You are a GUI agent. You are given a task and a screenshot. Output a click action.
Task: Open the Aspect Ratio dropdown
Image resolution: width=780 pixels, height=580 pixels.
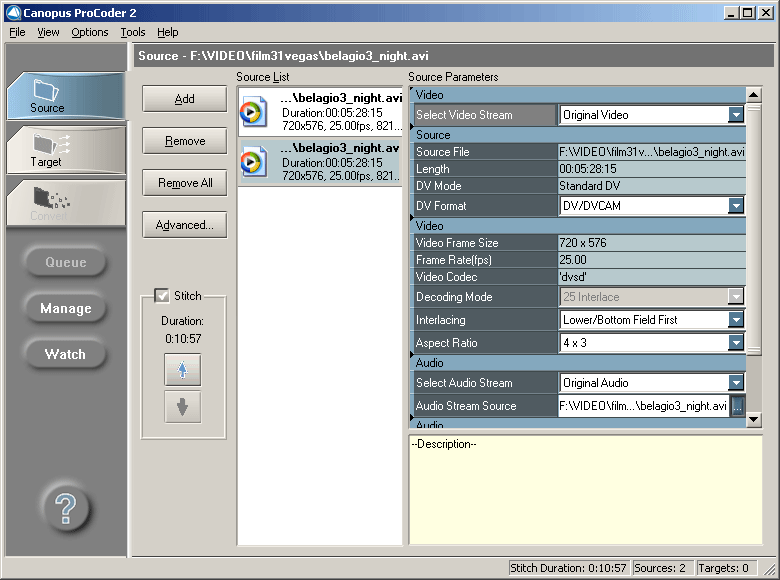[x=736, y=342]
